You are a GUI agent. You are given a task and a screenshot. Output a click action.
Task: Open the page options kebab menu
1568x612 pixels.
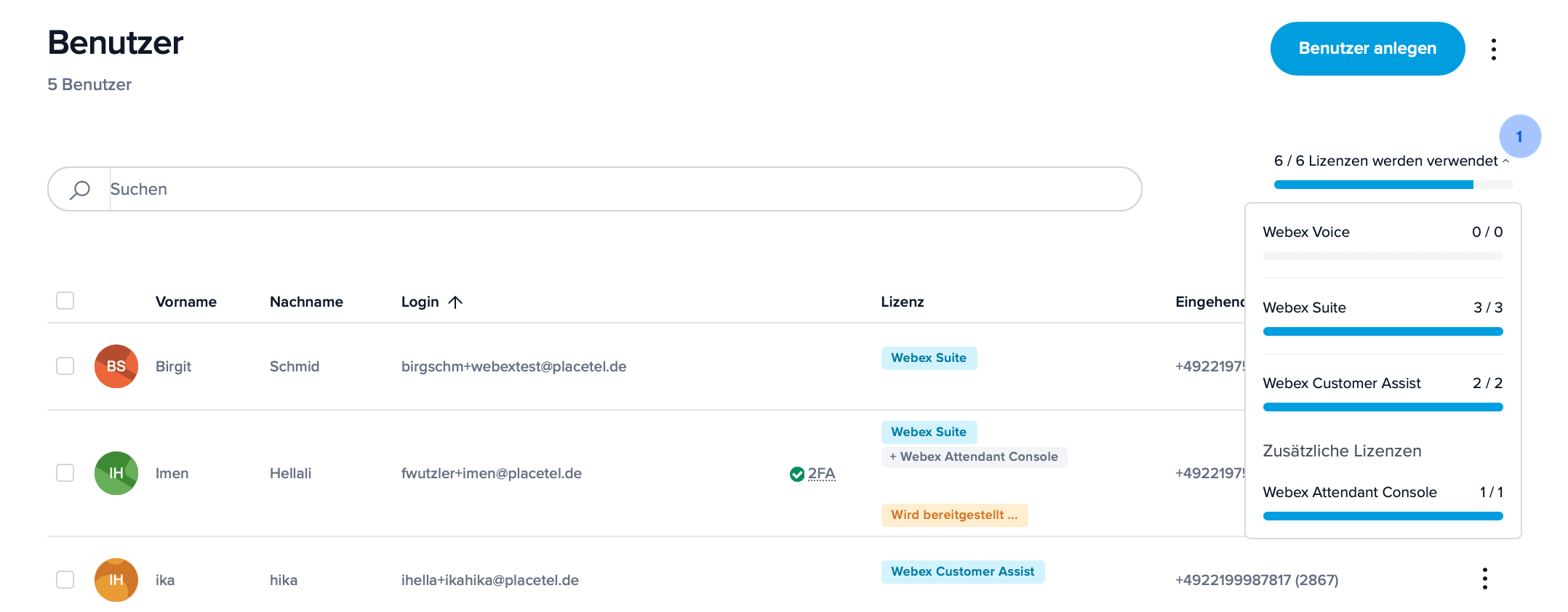[1493, 49]
